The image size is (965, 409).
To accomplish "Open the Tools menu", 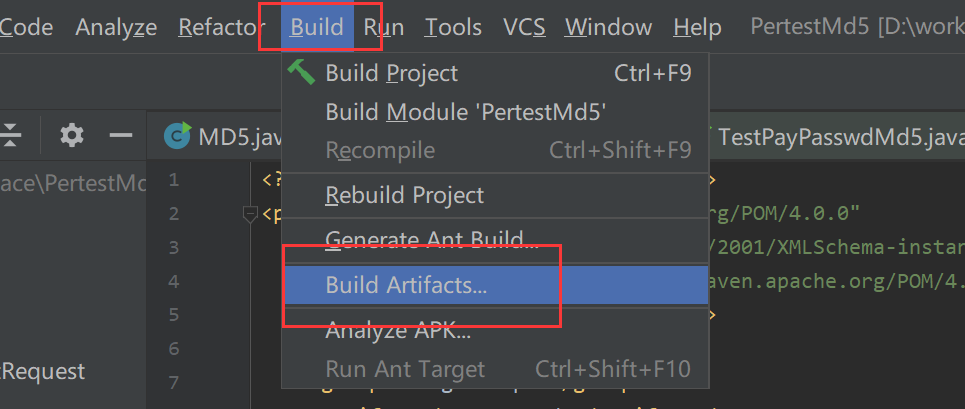I will click(x=453, y=28).
